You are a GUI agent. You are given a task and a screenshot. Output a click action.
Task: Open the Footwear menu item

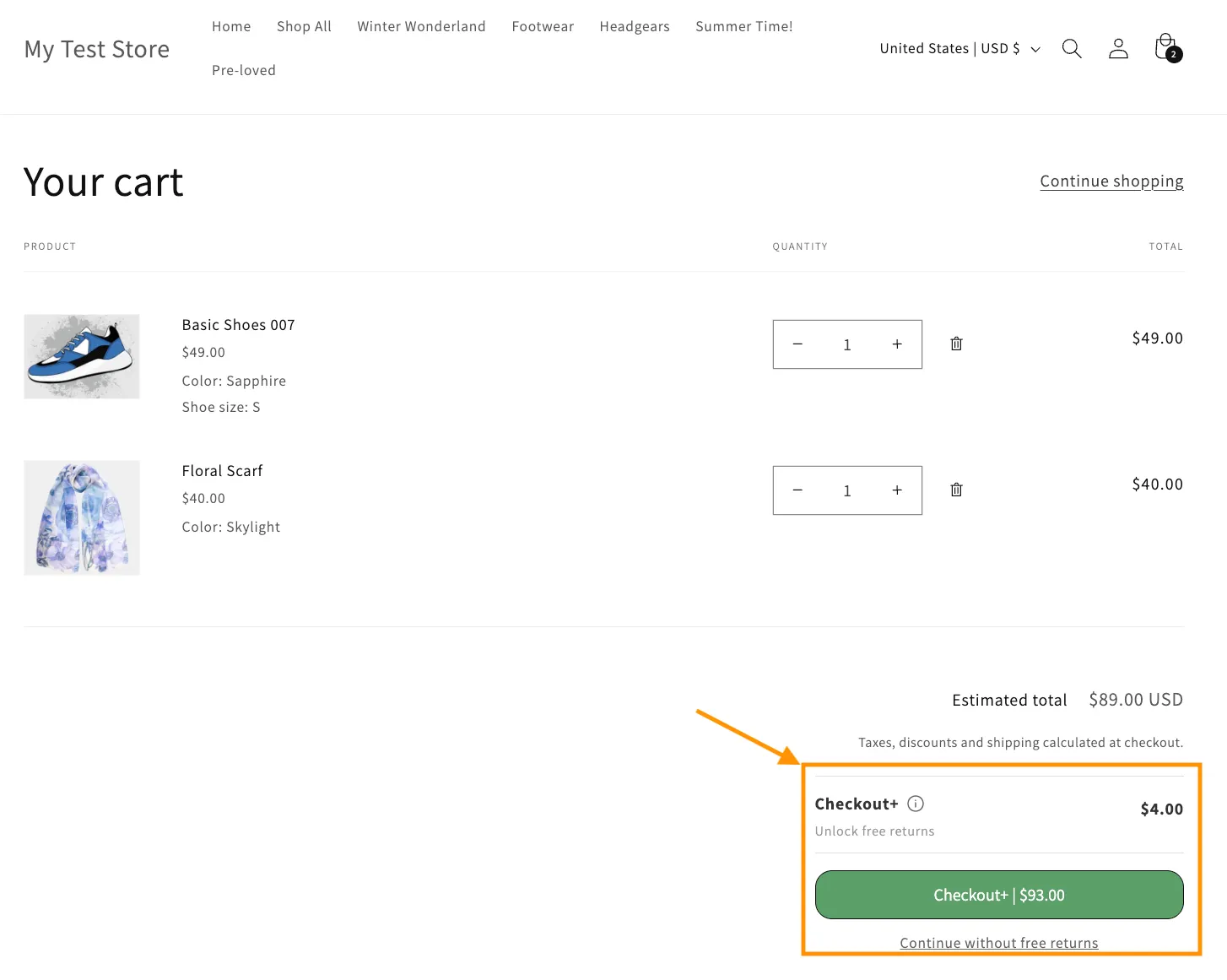pyautogui.click(x=543, y=26)
